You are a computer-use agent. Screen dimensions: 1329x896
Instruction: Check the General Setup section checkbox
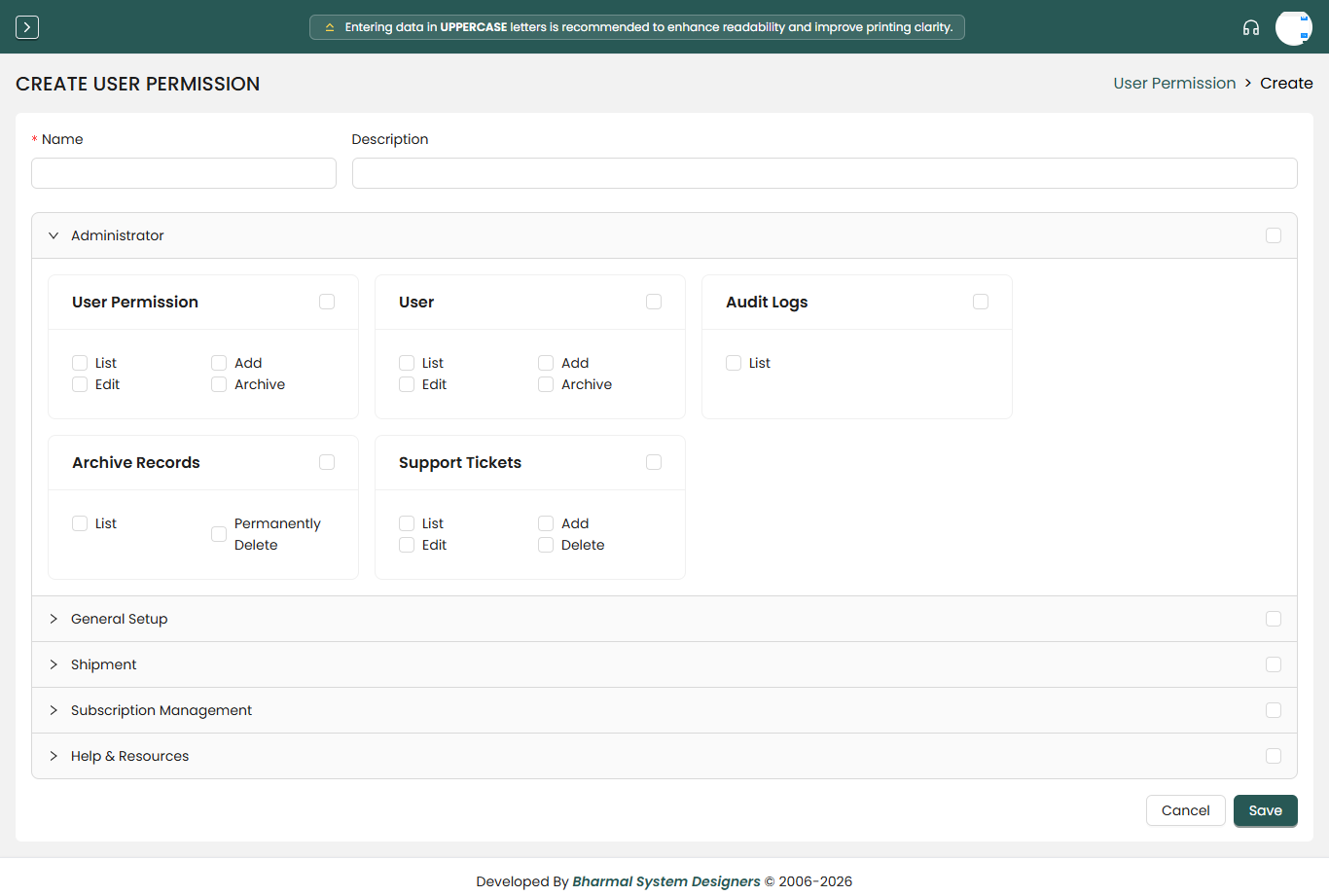(x=1274, y=619)
